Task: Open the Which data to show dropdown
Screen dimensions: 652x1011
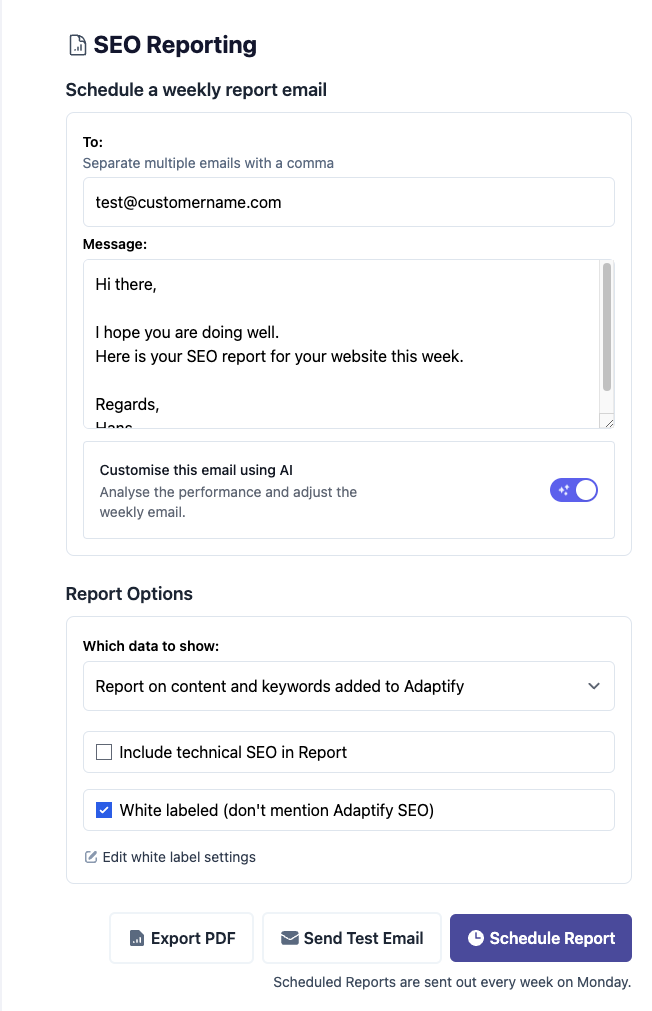Action: point(348,686)
